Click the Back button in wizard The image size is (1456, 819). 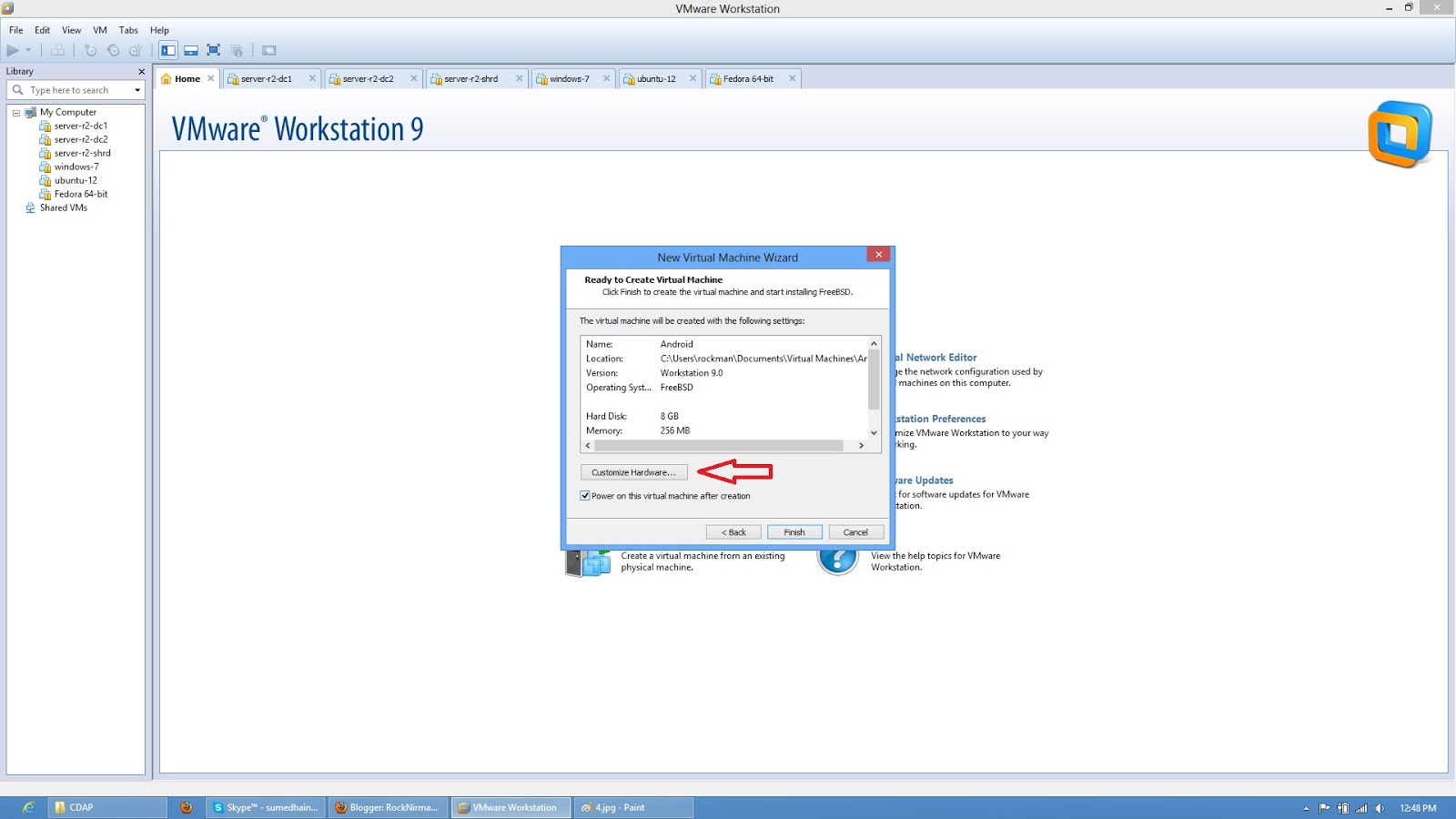pyautogui.click(x=733, y=532)
